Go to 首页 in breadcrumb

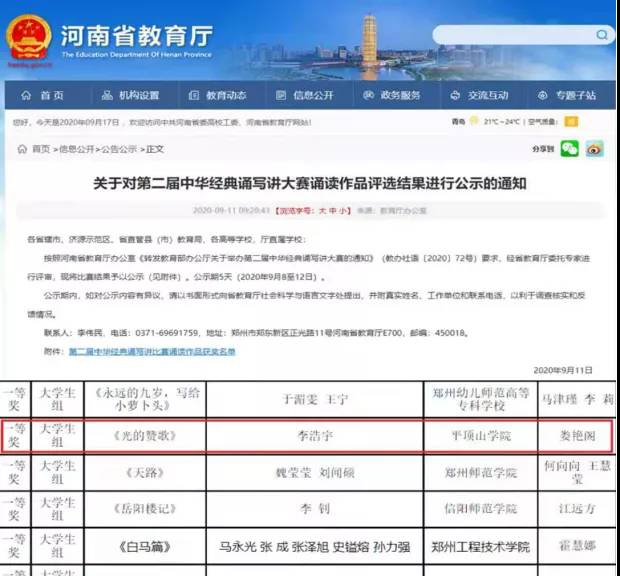[x=41, y=149]
